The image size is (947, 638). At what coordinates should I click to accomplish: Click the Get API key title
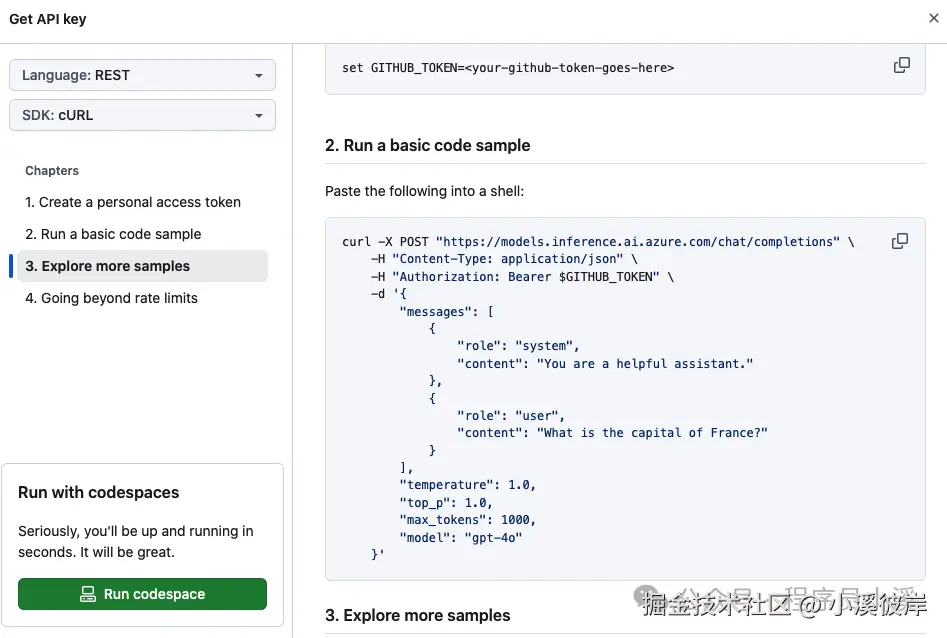click(x=48, y=19)
